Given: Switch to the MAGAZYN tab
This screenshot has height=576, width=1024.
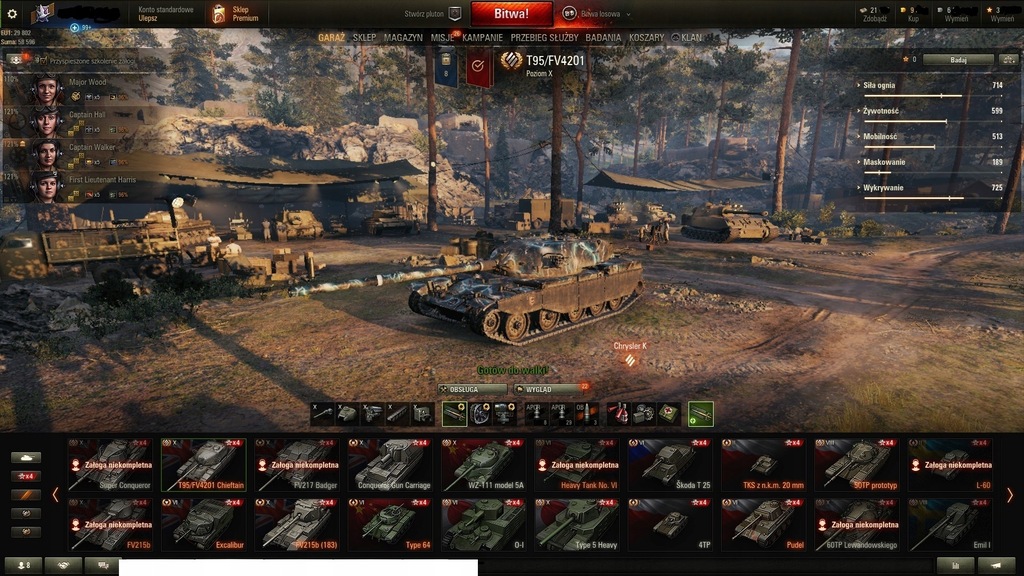Looking at the screenshot, I should pos(403,38).
